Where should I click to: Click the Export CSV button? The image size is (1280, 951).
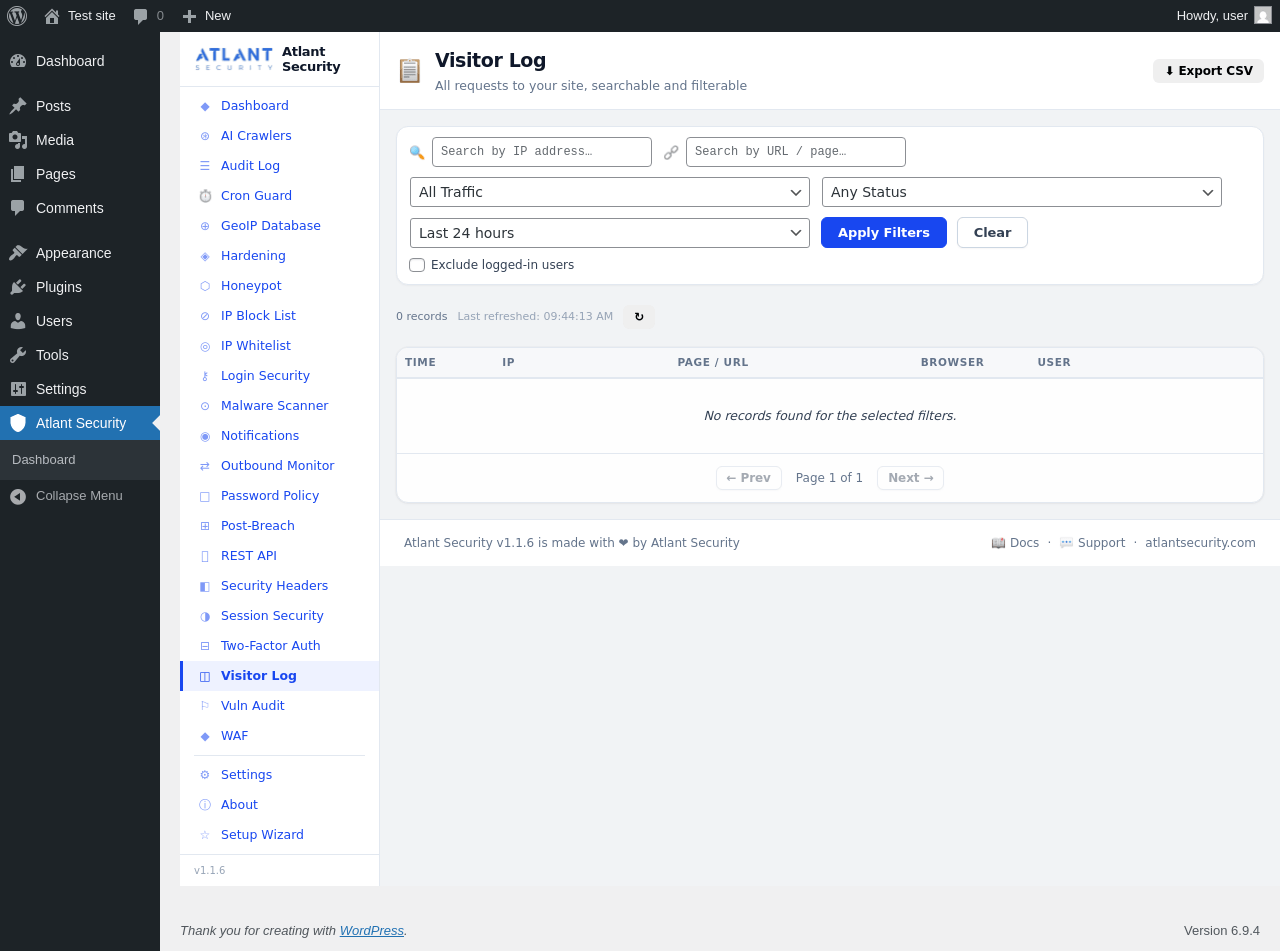[x=1208, y=71]
